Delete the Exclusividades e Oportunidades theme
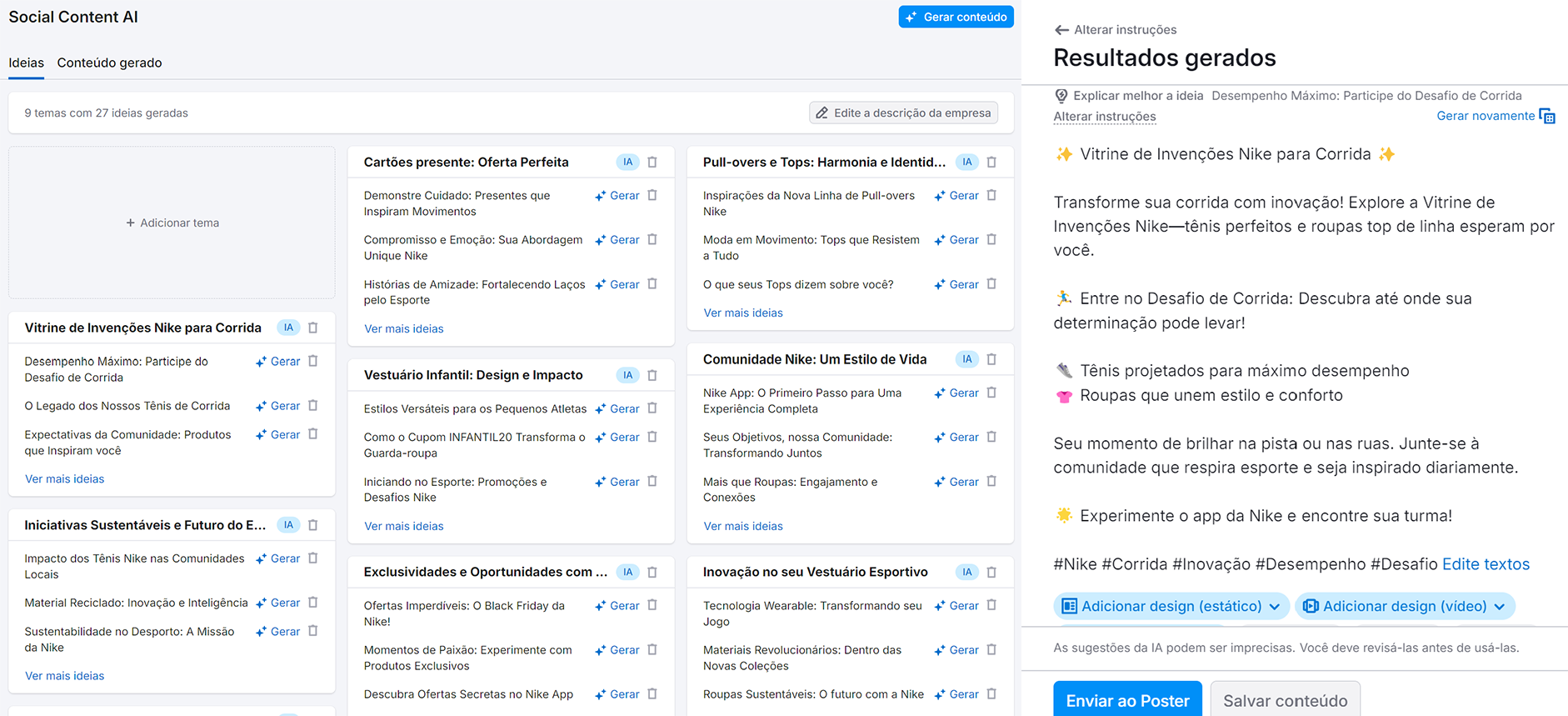The width and height of the screenshot is (1568, 716). click(652, 572)
